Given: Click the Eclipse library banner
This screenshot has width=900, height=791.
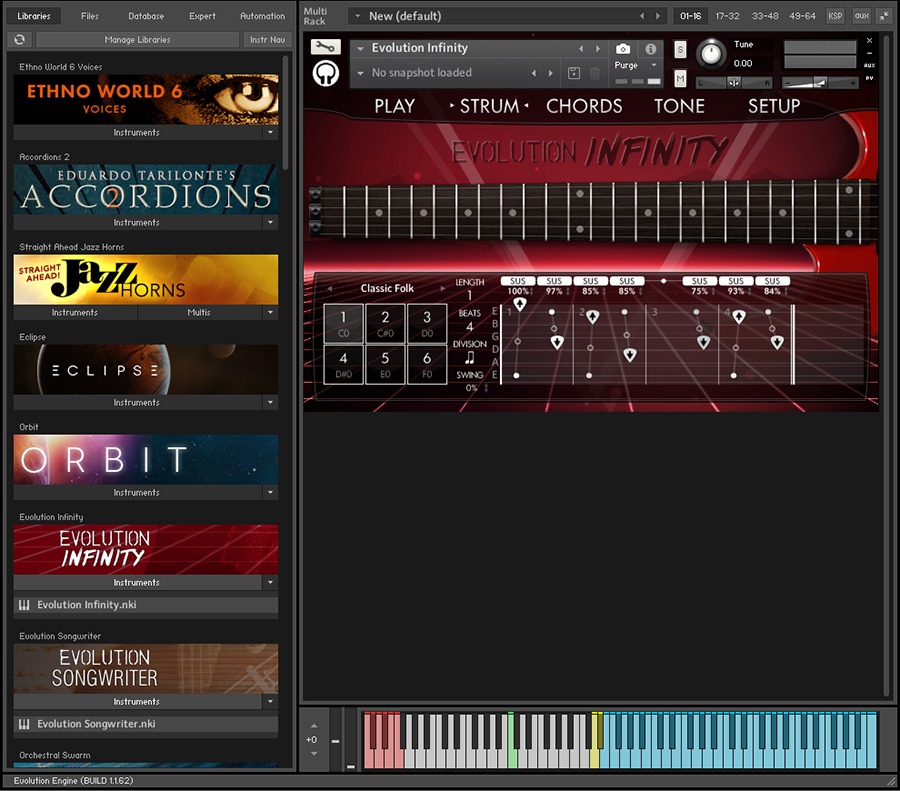Looking at the screenshot, I should point(146,370).
